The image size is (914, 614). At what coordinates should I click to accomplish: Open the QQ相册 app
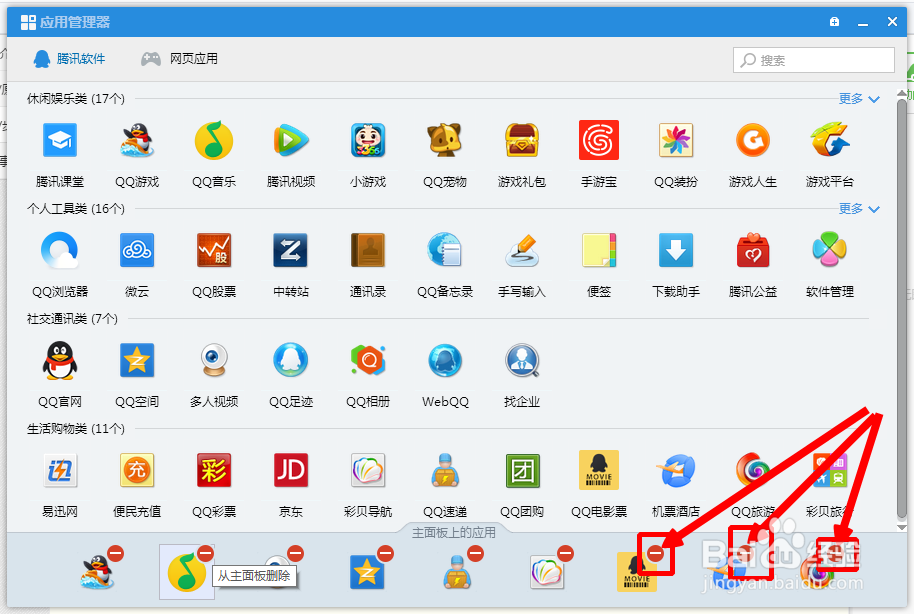click(x=368, y=360)
